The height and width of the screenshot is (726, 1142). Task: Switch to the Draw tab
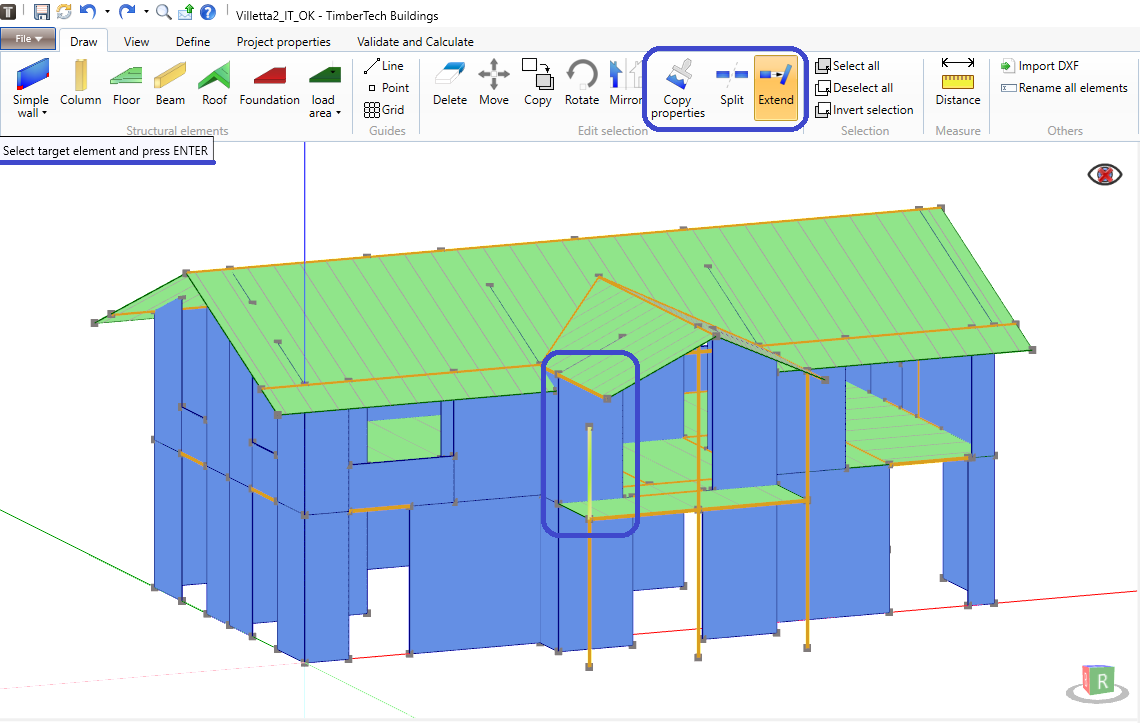click(x=84, y=42)
